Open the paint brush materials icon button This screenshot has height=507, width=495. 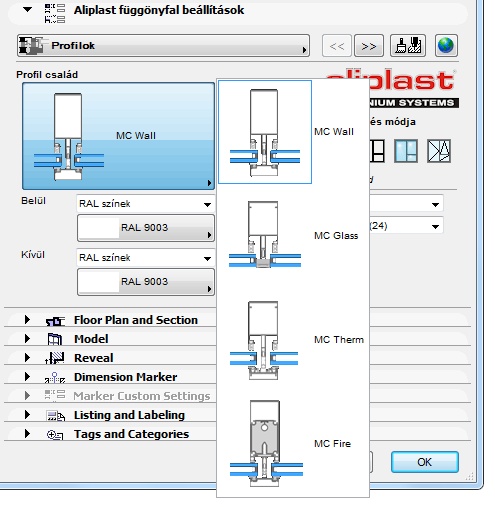(x=408, y=45)
